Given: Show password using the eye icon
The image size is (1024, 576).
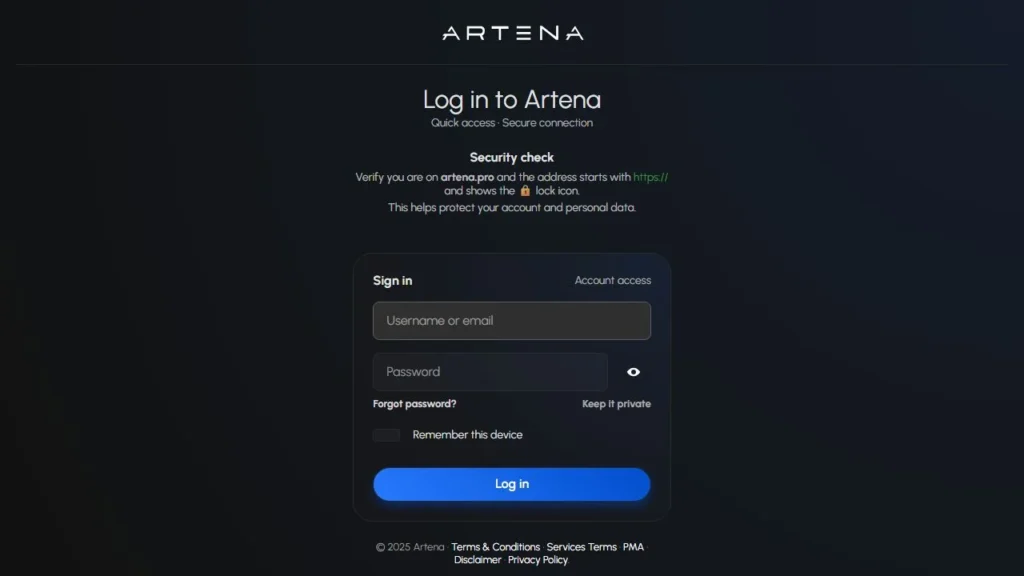Looking at the screenshot, I should click(633, 372).
